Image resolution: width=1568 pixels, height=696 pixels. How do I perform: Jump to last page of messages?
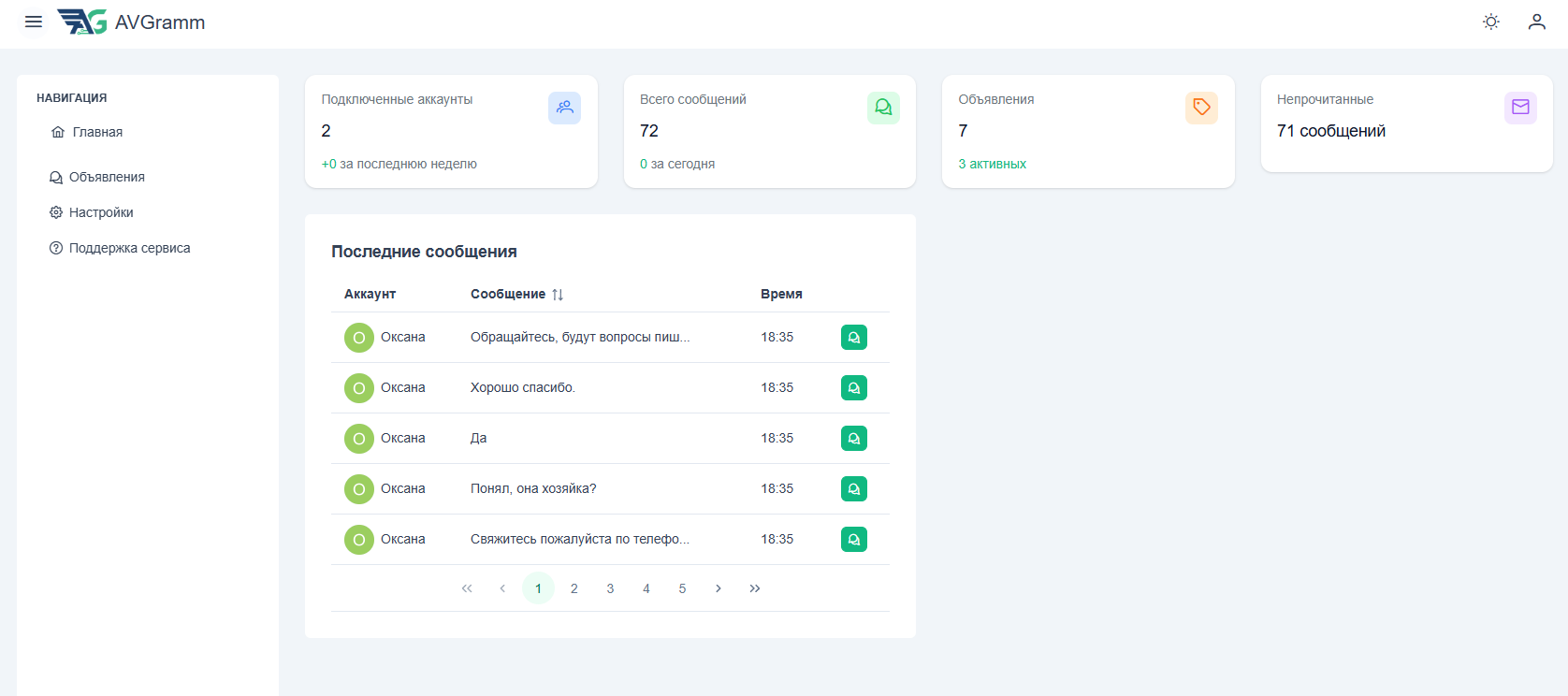click(755, 588)
